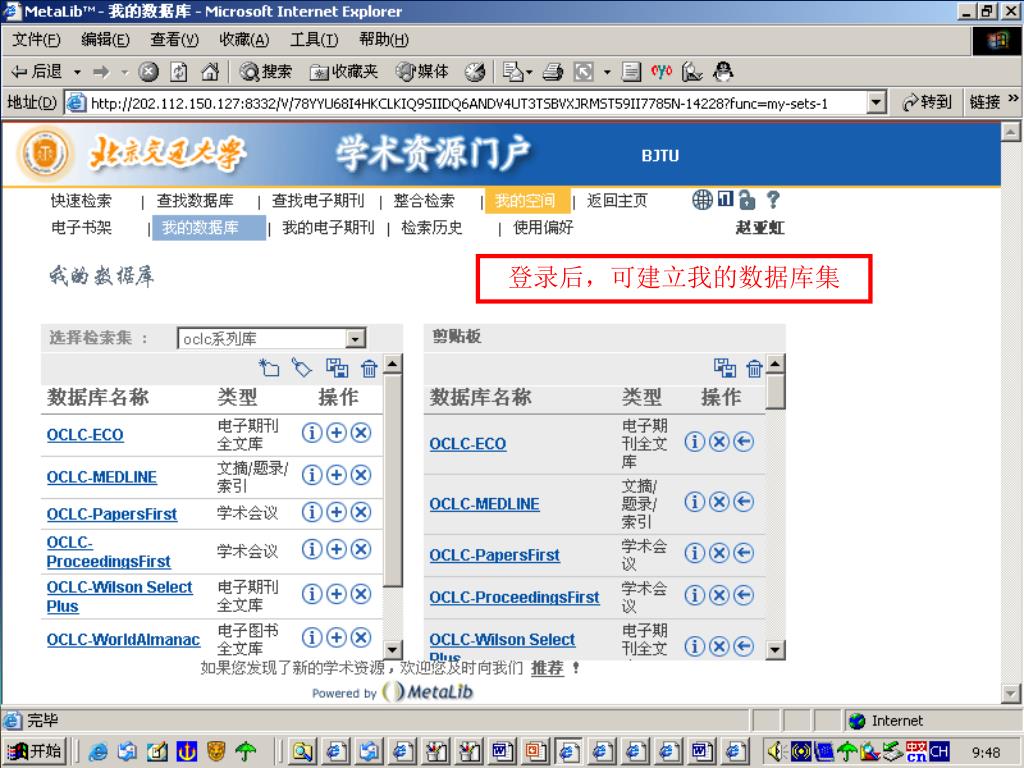Open 我的电子期刊 sub-tab

click(x=328, y=227)
